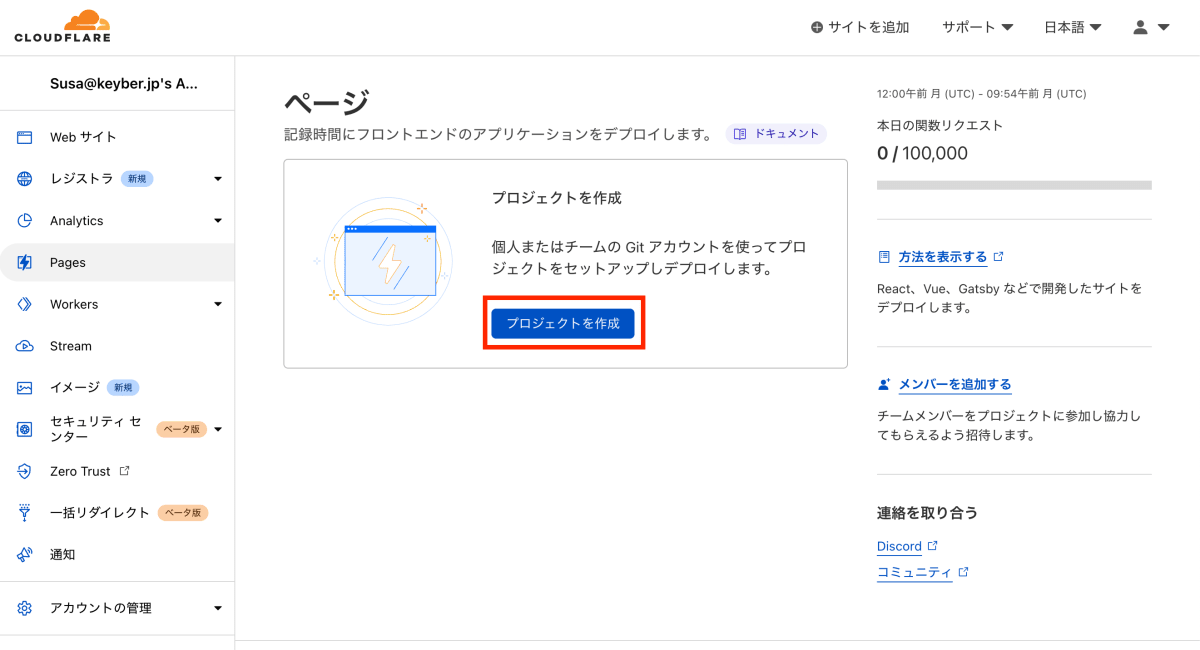Viewport: 1200px width, 650px height.
Task: Click the Cloudflare logo at top left
Action: point(62,26)
